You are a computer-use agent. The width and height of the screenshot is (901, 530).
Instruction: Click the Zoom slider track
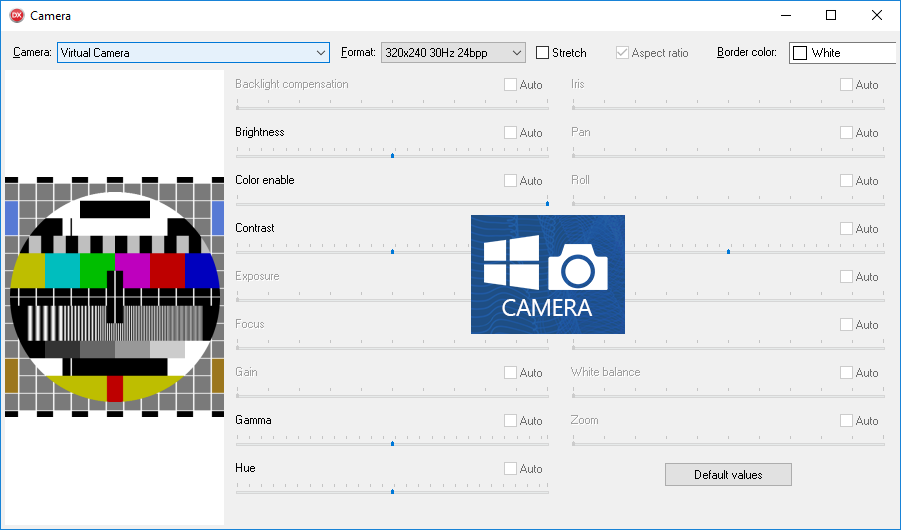(x=728, y=443)
